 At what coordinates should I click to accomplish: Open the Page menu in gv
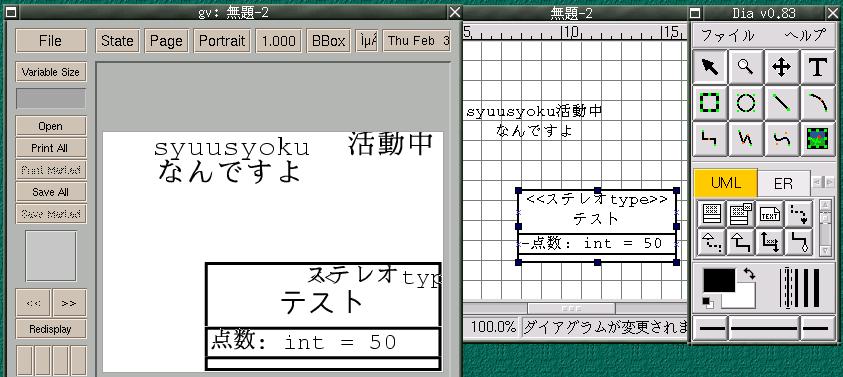point(166,41)
